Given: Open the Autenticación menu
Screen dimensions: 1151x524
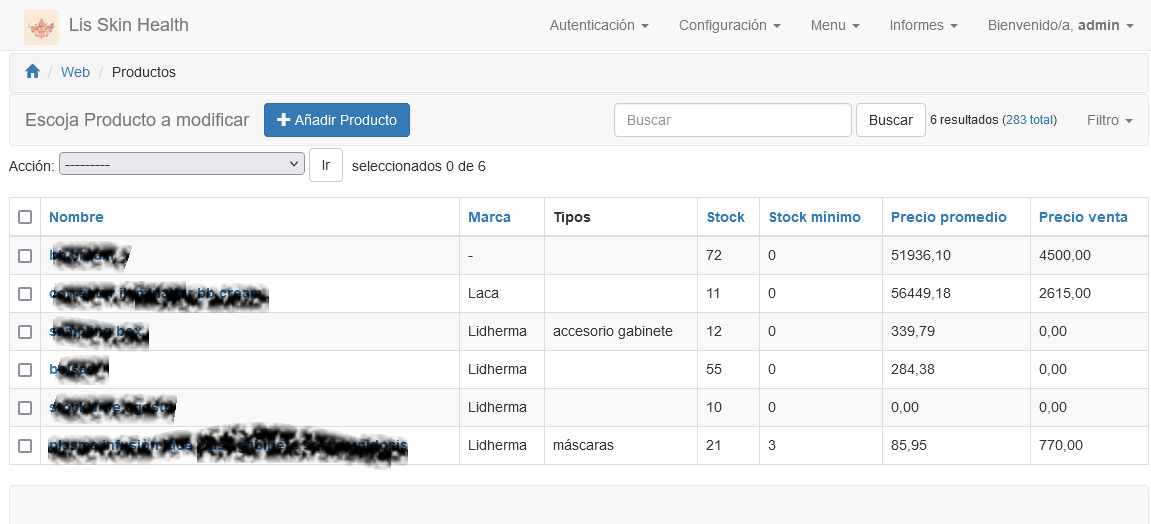Looking at the screenshot, I should click(599, 25).
